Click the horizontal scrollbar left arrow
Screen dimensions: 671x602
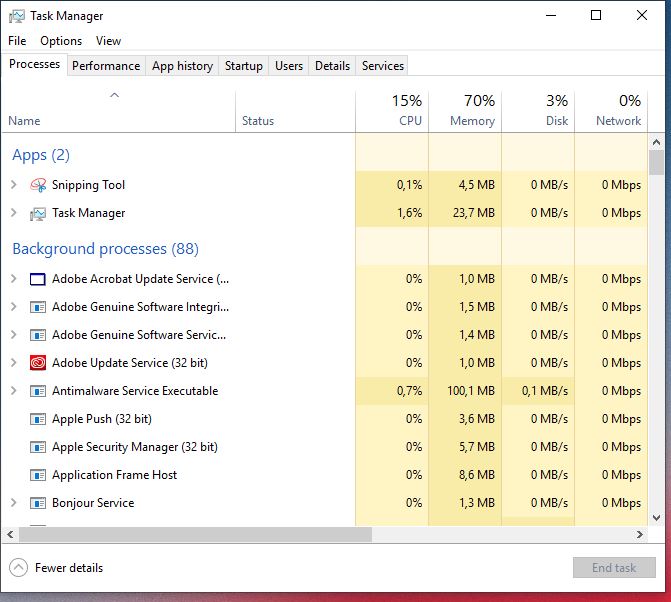pyautogui.click(x=10, y=534)
